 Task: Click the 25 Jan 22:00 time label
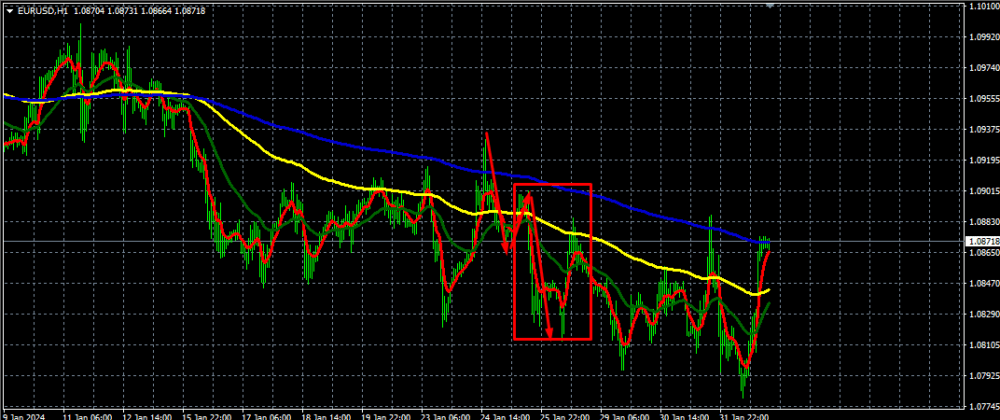pyautogui.click(x=566, y=416)
